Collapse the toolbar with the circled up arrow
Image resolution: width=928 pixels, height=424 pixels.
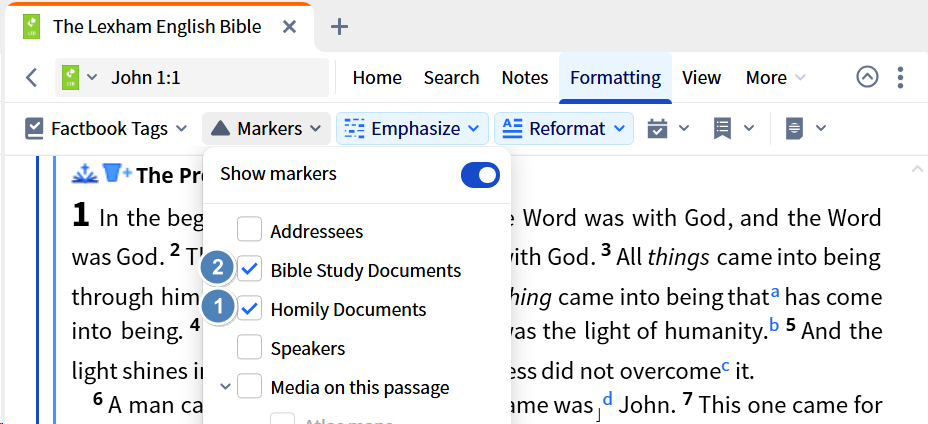pos(867,77)
